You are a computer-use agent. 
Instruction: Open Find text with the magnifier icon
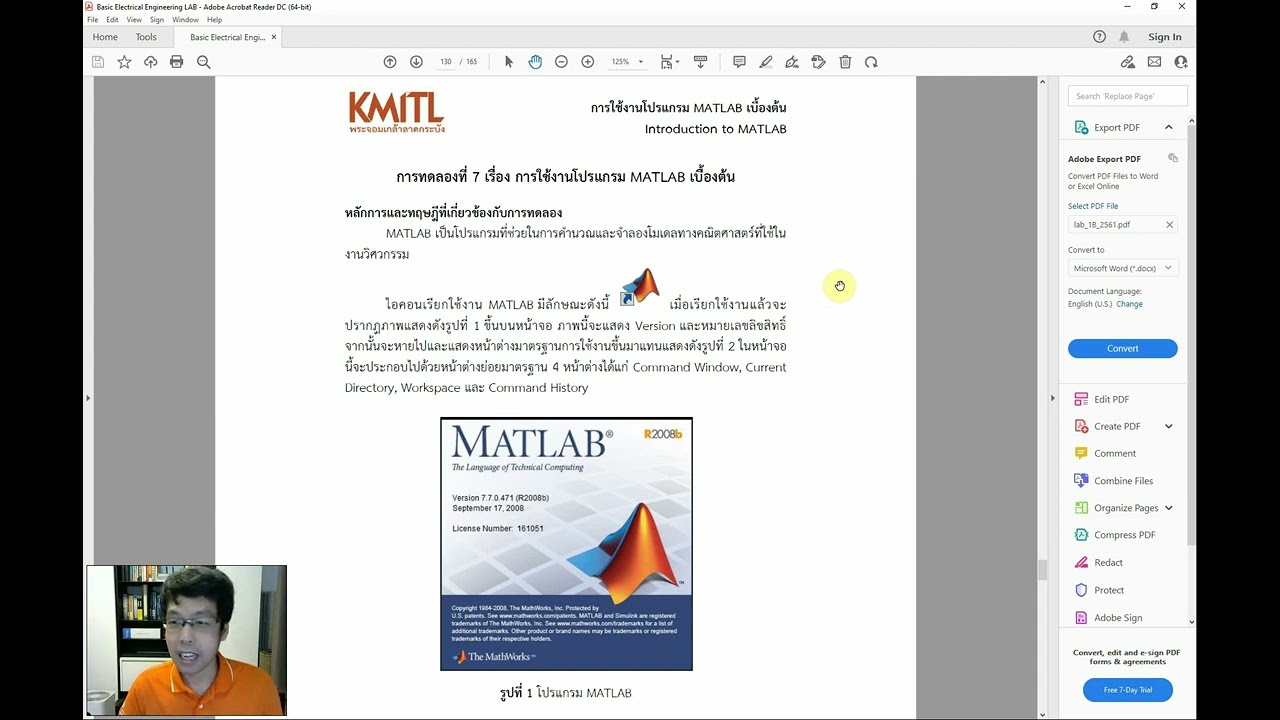pyautogui.click(x=204, y=62)
